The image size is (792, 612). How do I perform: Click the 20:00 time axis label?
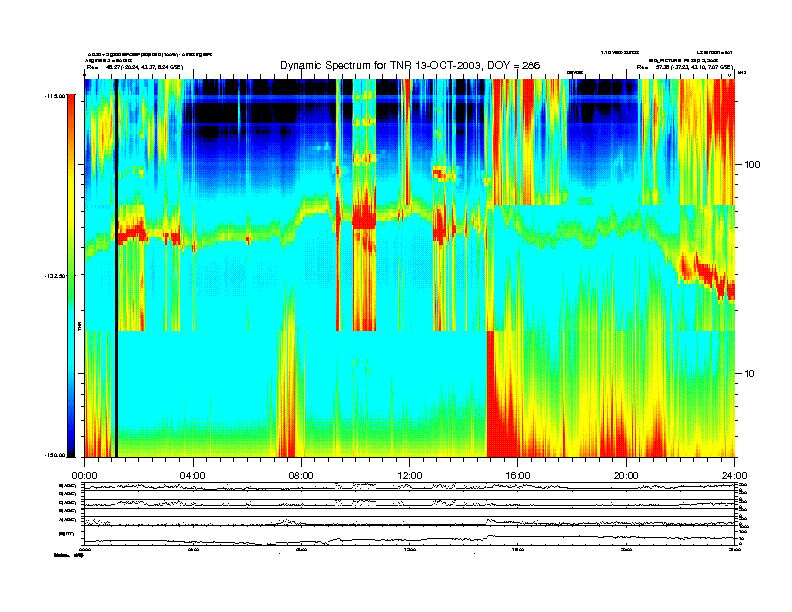click(x=626, y=476)
